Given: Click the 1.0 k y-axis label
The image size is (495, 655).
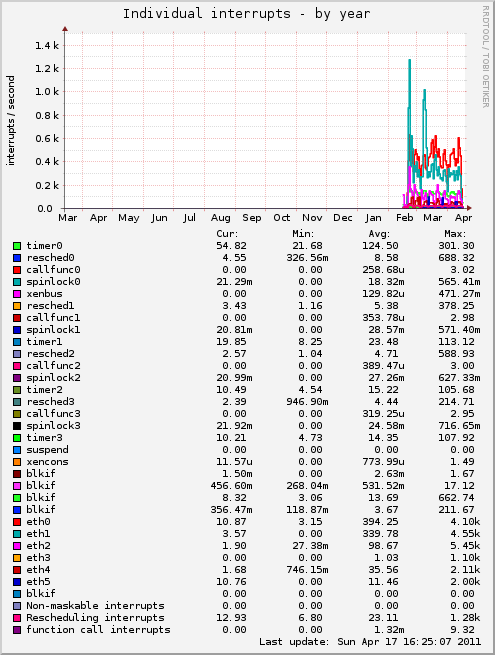Looking at the screenshot, I should tap(47, 92).
